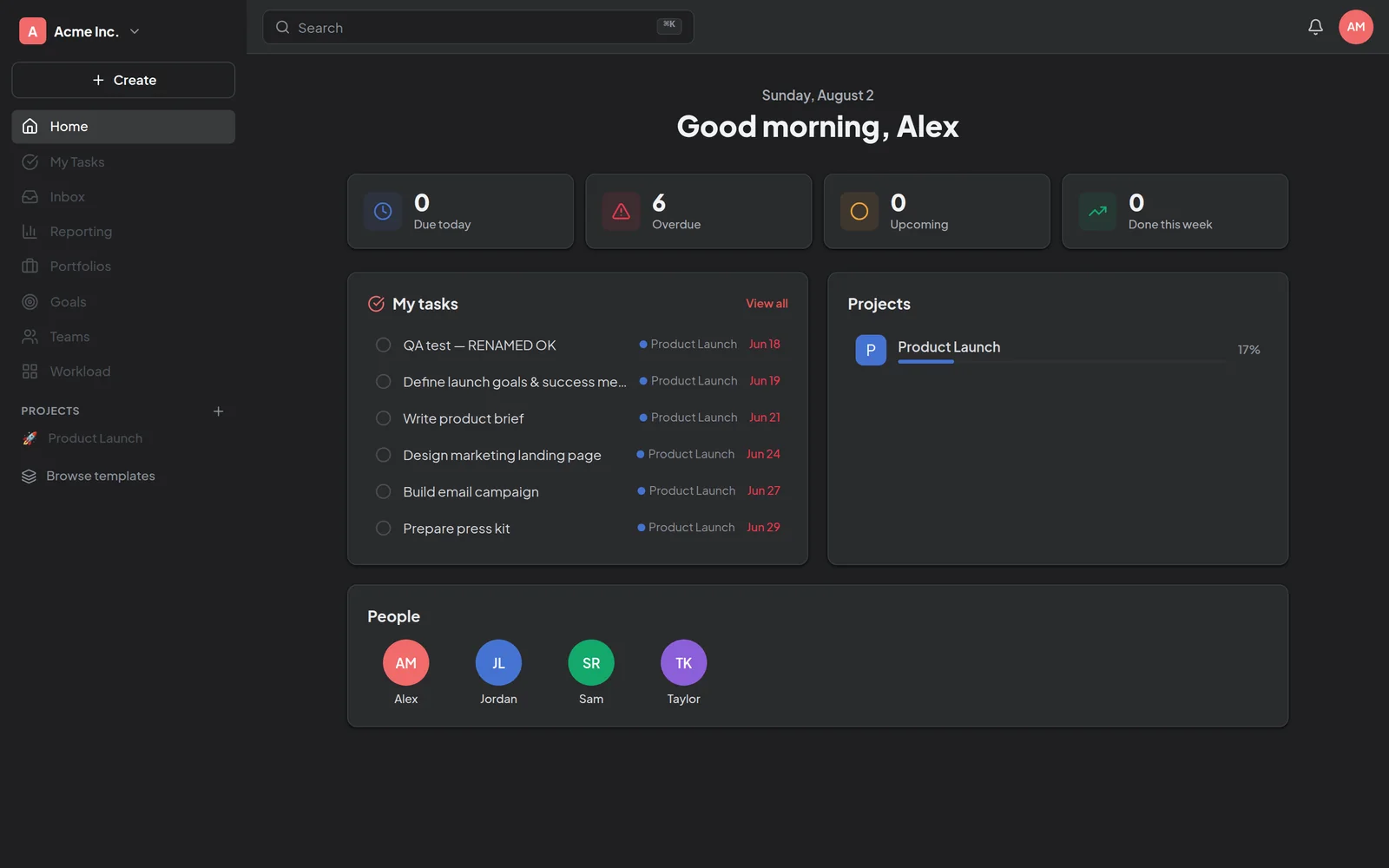
Task: Open Taylor's TK avatar
Action: [683, 662]
